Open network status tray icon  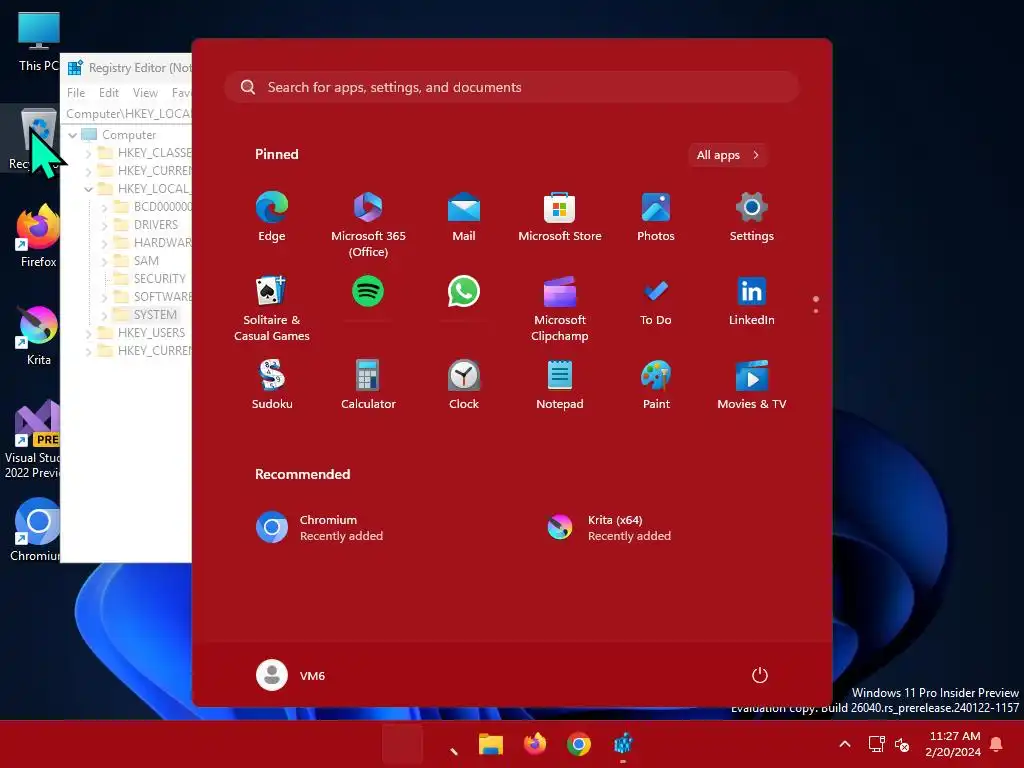click(x=876, y=744)
